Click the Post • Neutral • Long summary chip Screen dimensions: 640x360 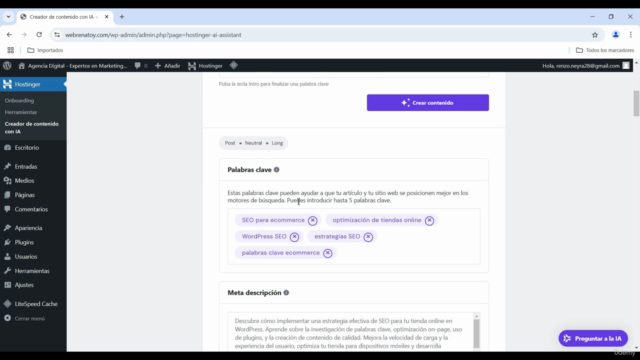253,143
